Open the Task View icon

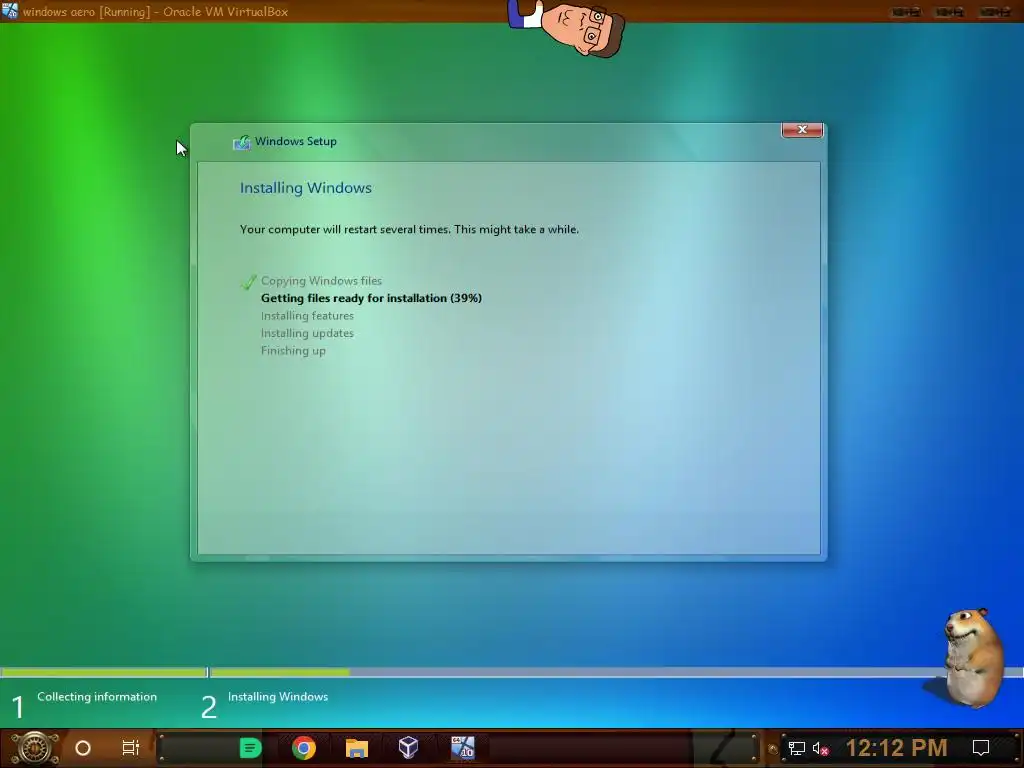[131, 748]
